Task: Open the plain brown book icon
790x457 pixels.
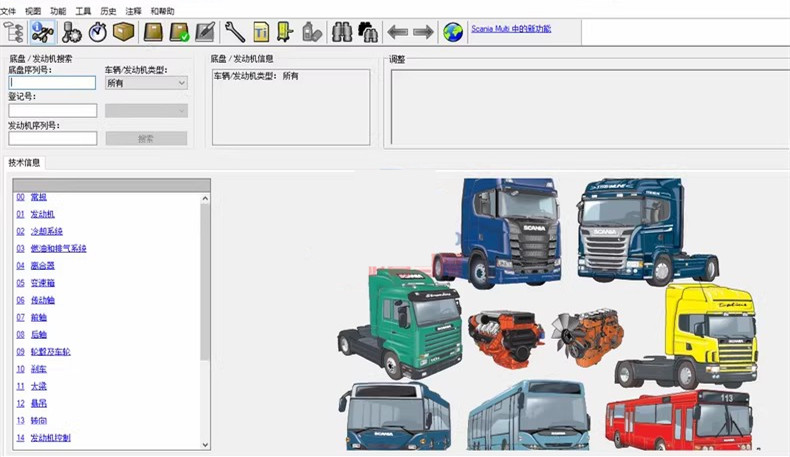Action: tap(153, 33)
